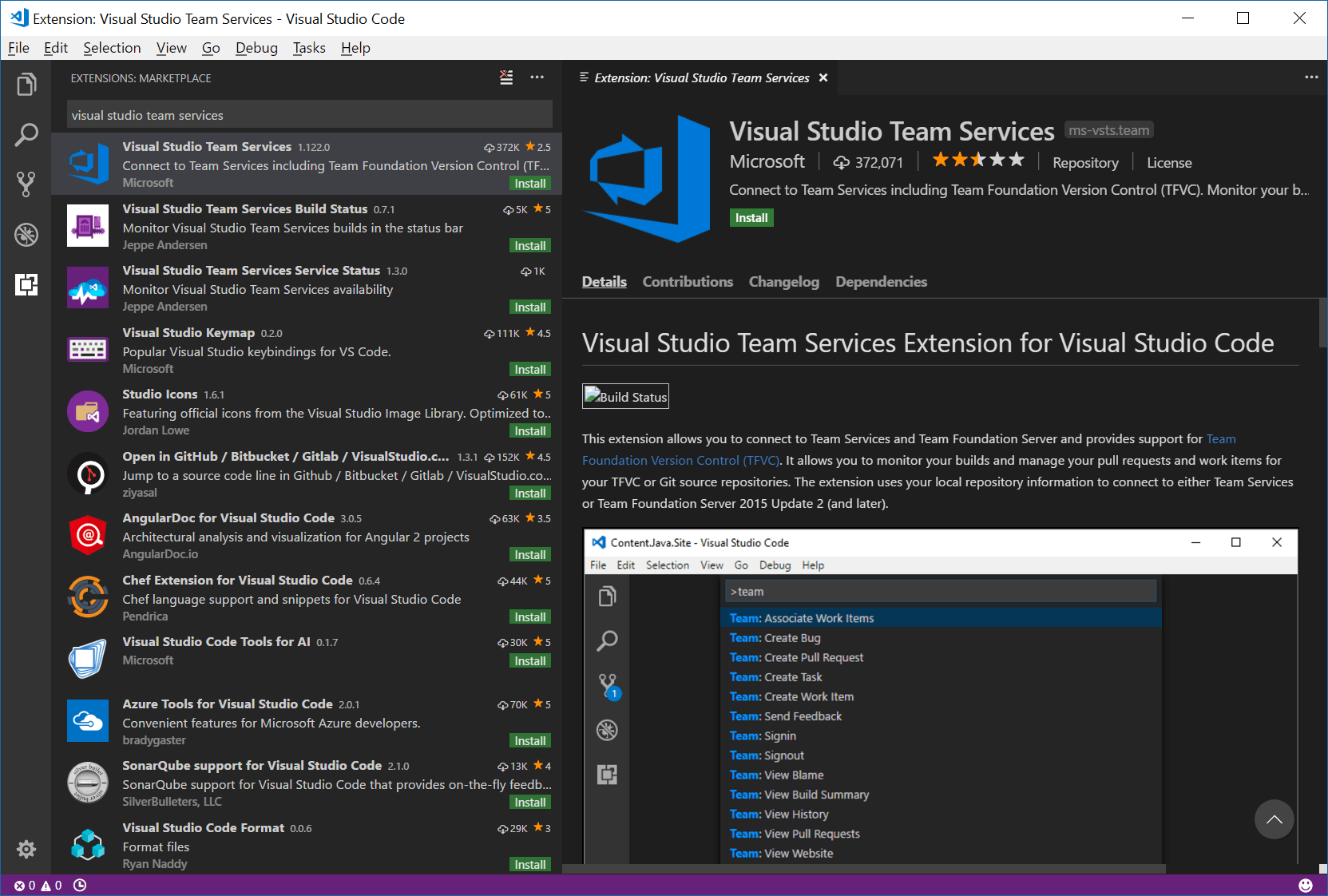Click the marketplace search input field
The height and width of the screenshot is (896, 1328).
(308, 114)
